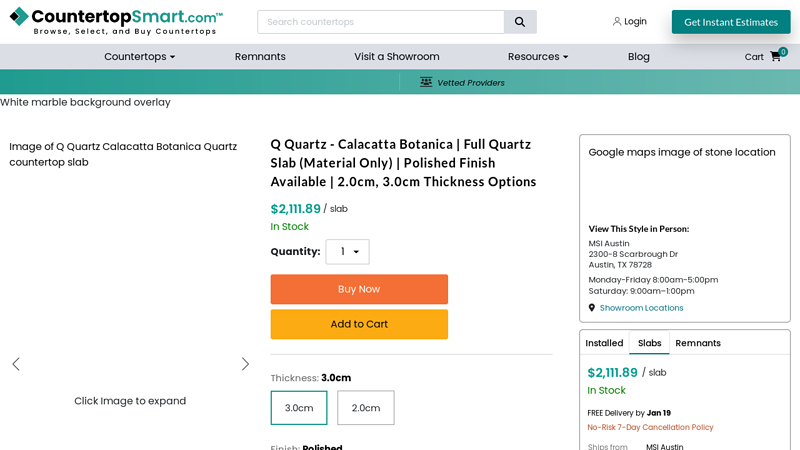Open Visit a Showroom menu item
Viewport: 800px width, 450px height.
(396, 57)
